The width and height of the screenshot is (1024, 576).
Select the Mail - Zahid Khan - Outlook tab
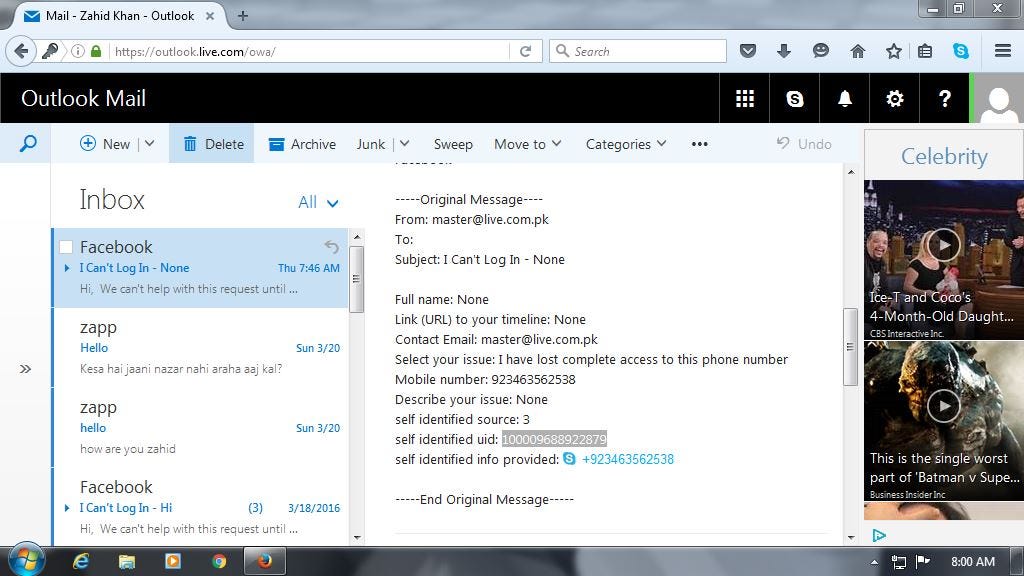(x=119, y=16)
